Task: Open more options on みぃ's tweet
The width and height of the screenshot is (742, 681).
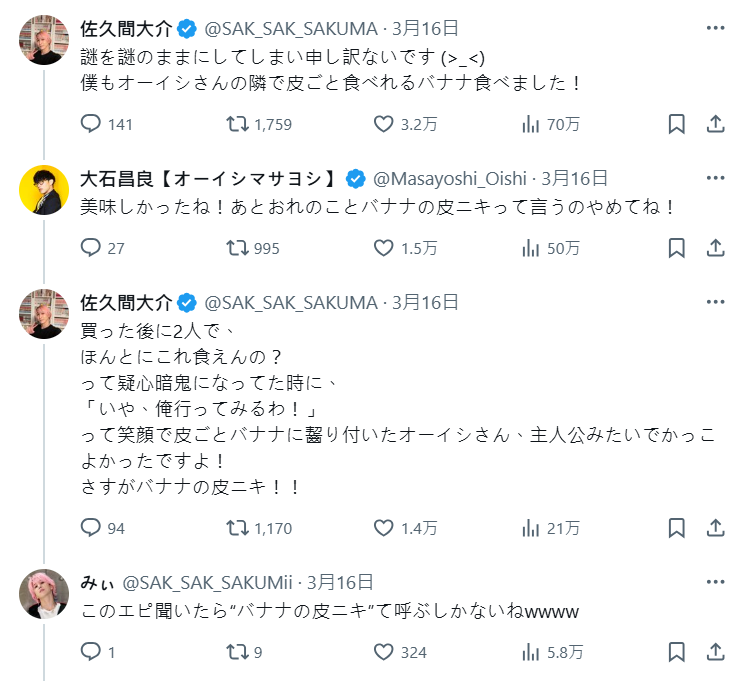Action: click(x=715, y=581)
